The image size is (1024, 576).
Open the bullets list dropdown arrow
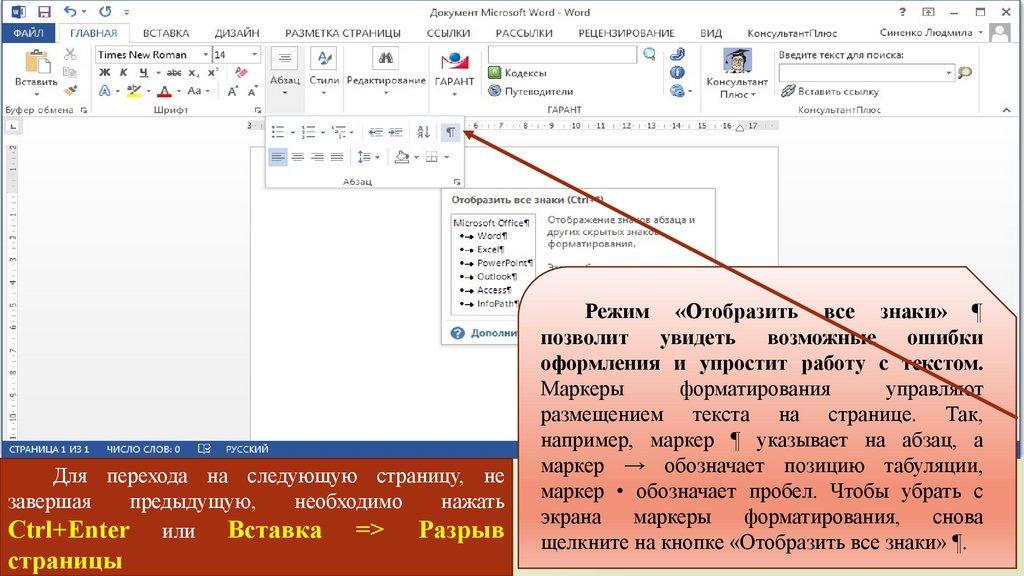tap(292, 133)
